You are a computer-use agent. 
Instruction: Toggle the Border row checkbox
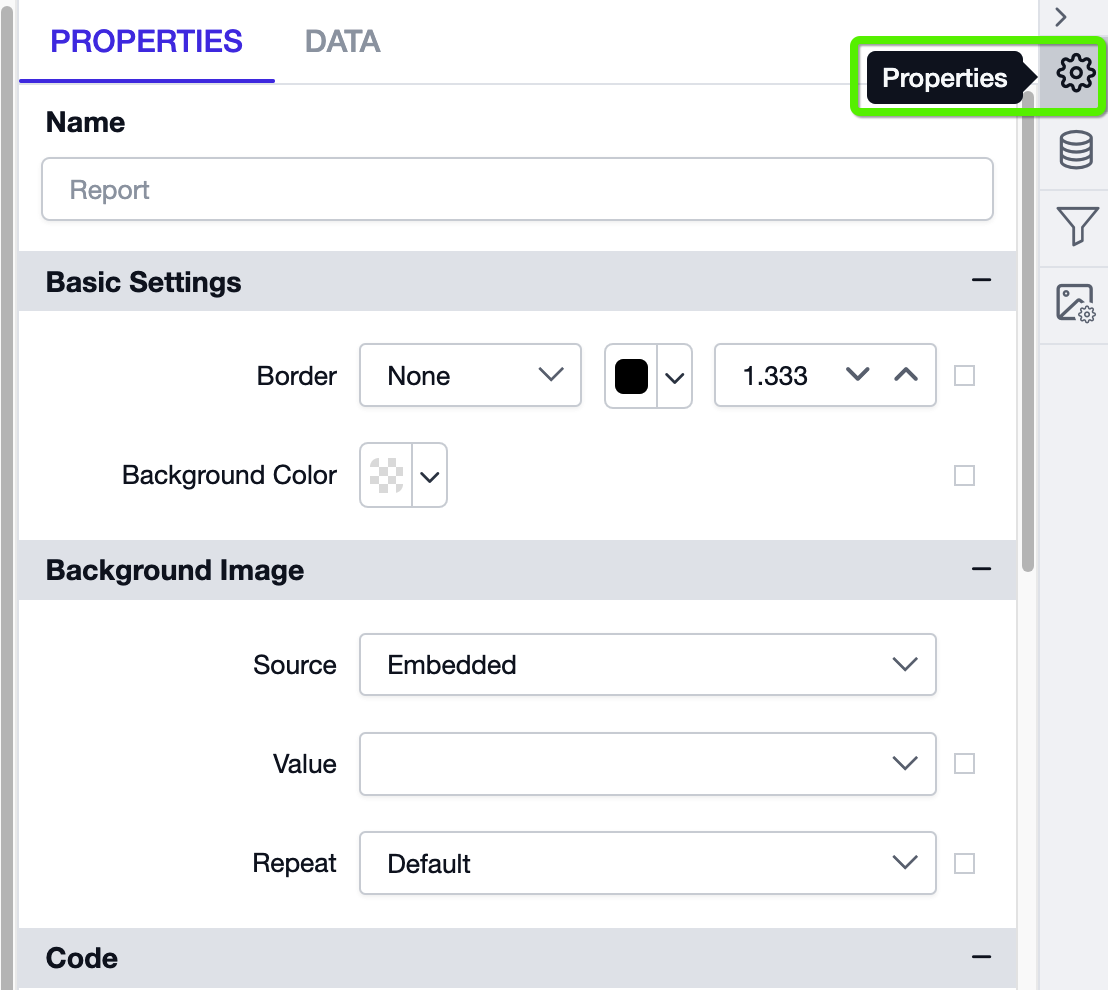[965, 375]
